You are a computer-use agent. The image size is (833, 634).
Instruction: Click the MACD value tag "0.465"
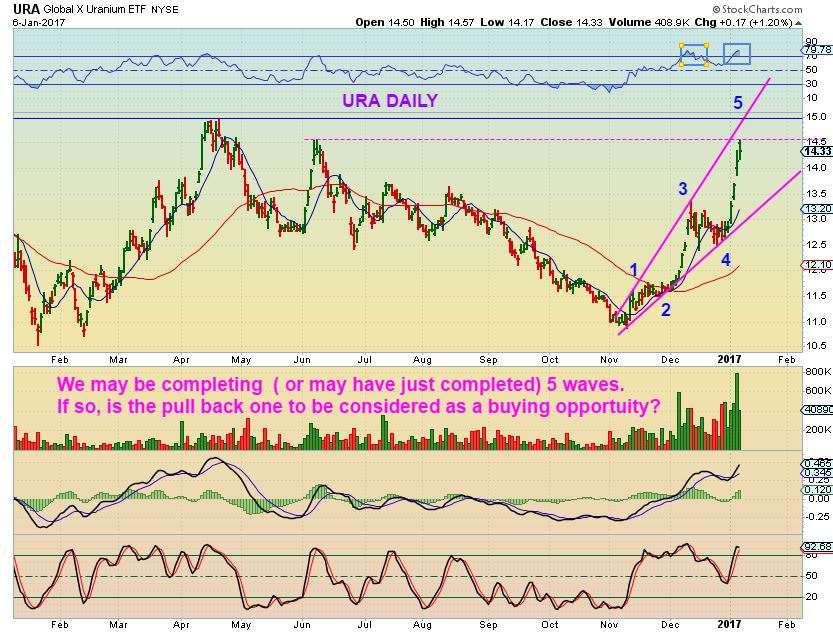817,464
